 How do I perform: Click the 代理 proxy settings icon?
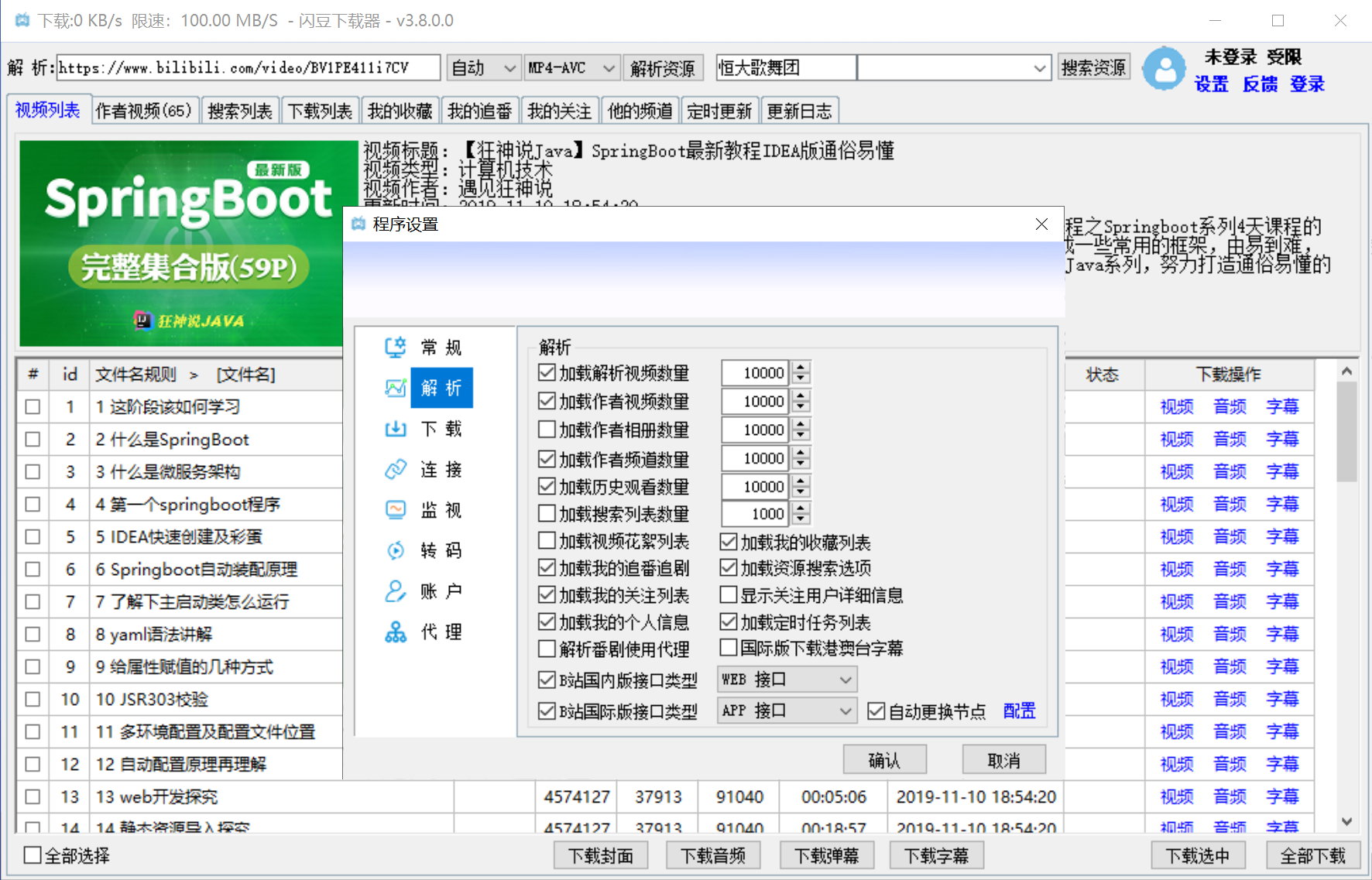(x=396, y=632)
